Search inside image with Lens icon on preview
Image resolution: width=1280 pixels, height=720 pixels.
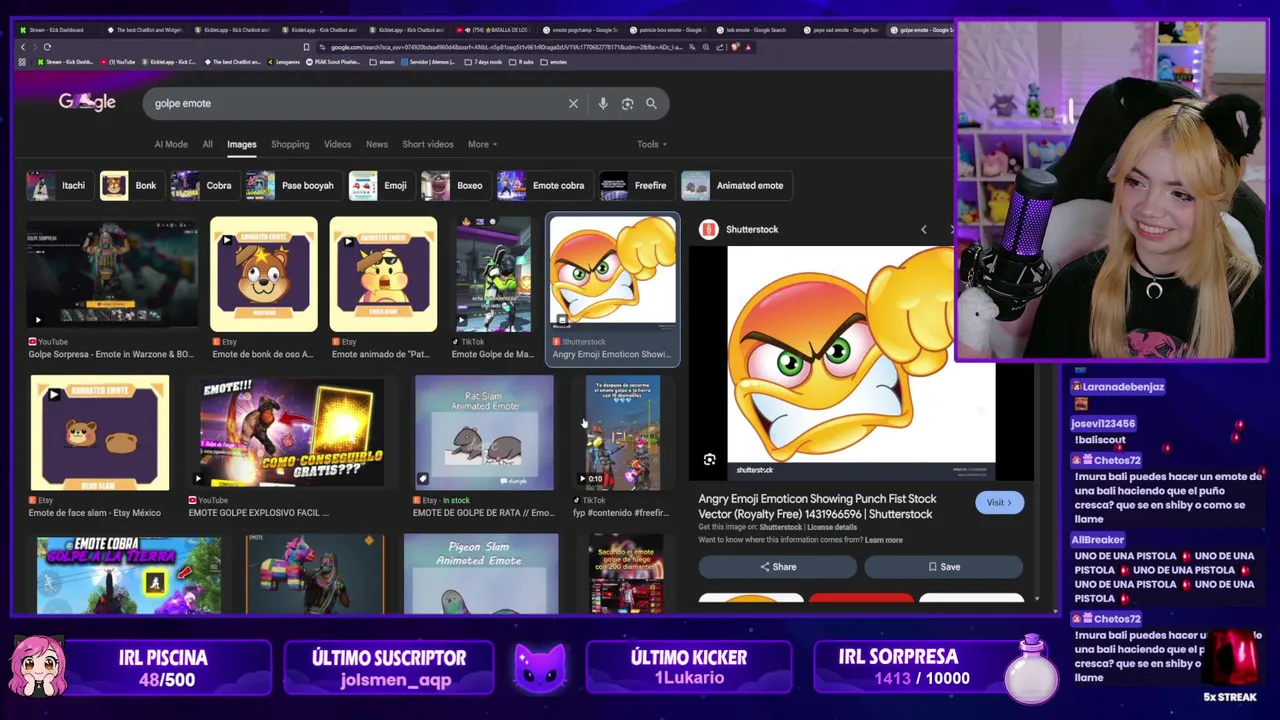[709, 460]
